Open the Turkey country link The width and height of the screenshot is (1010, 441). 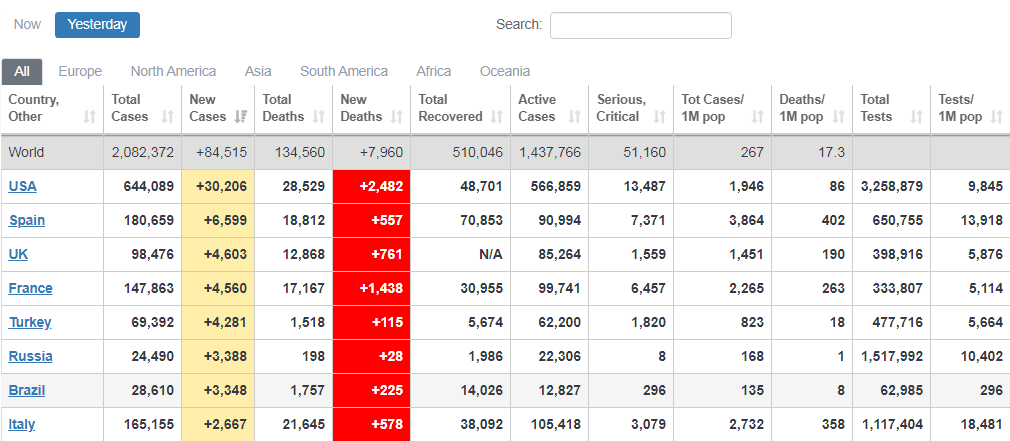tap(30, 322)
